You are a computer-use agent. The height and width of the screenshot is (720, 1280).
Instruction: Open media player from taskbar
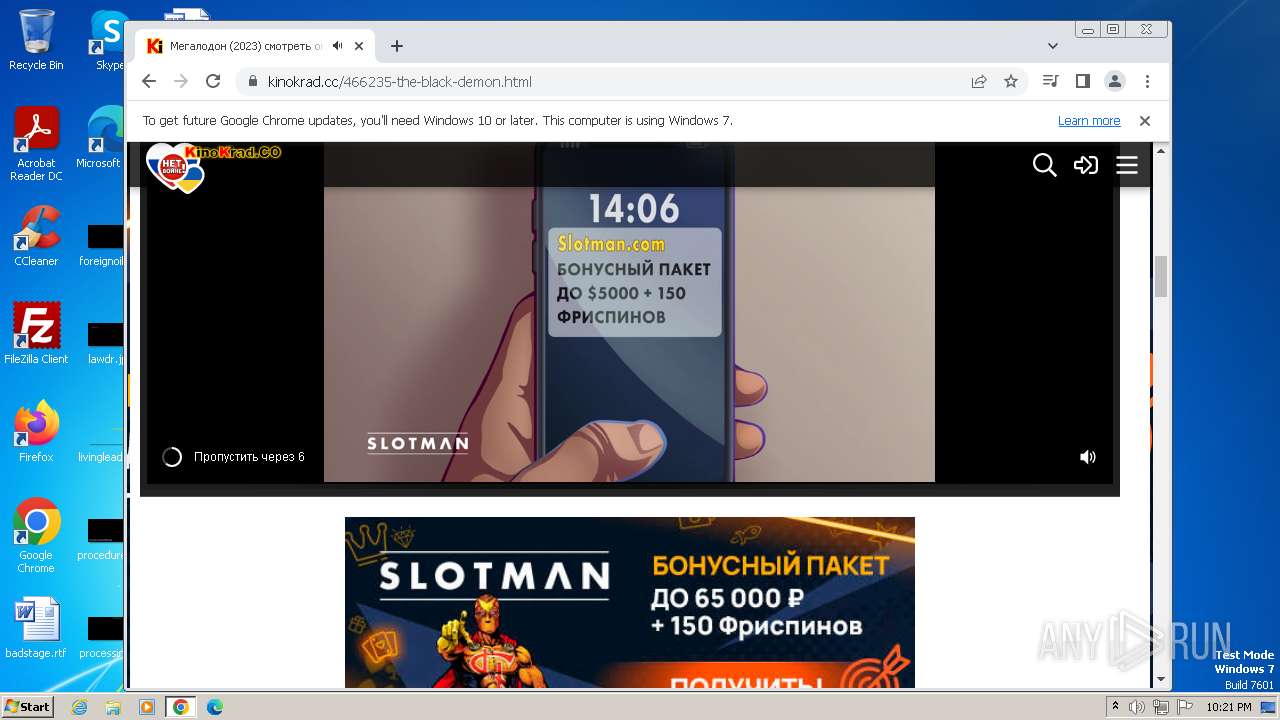(147, 707)
